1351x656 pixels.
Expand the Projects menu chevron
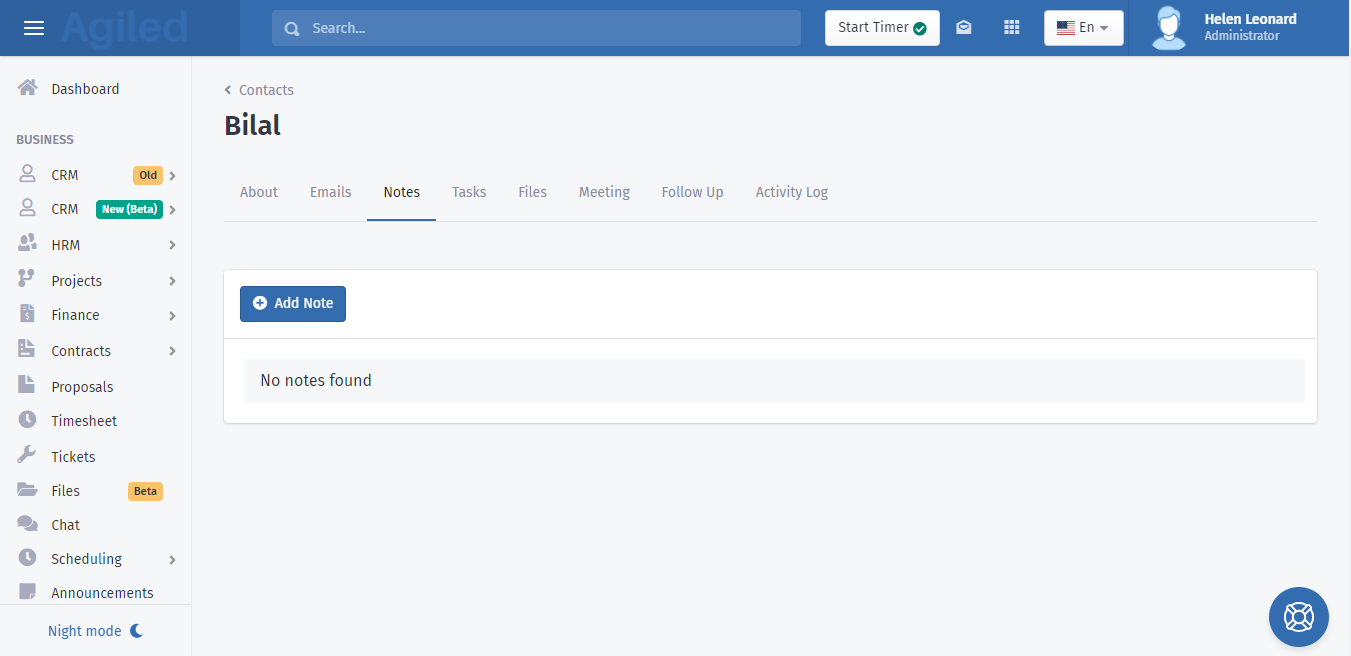coord(172,281)
